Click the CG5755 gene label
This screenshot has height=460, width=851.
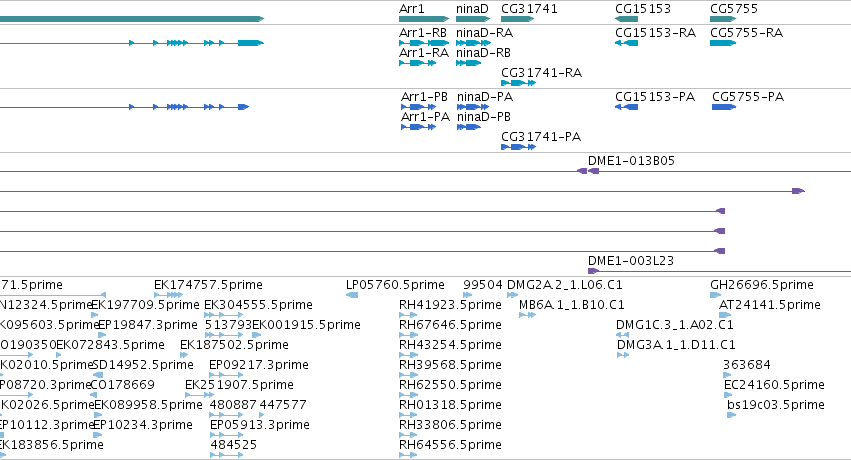(734, 9)
